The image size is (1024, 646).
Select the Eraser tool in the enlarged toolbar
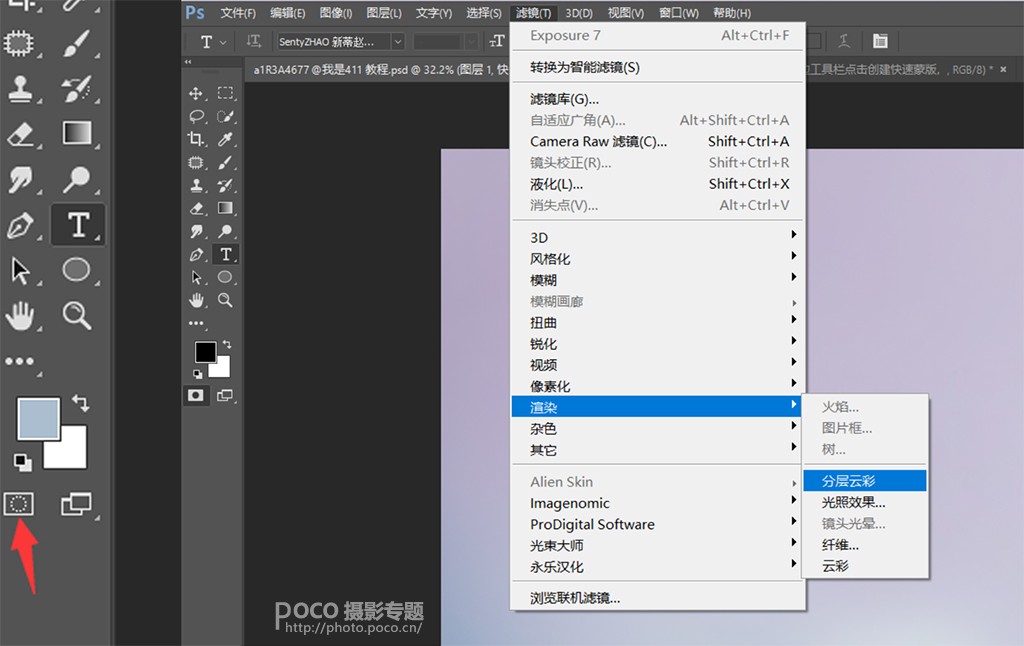[x=20, y=134]
